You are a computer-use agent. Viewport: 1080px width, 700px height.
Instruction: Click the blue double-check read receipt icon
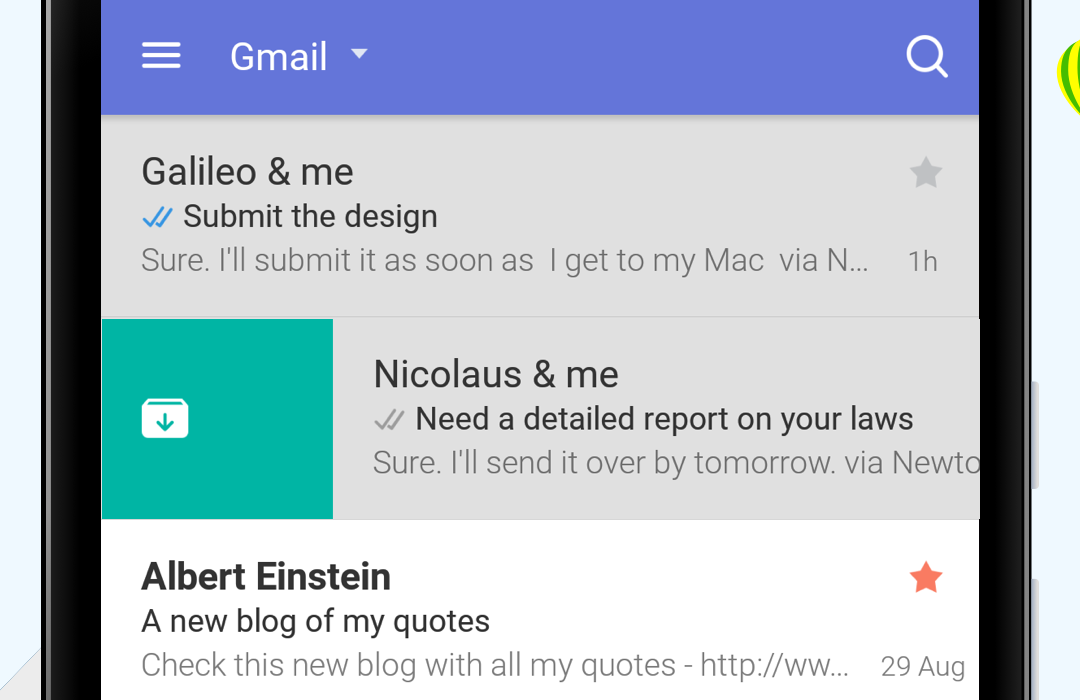(x=157, y=217)
